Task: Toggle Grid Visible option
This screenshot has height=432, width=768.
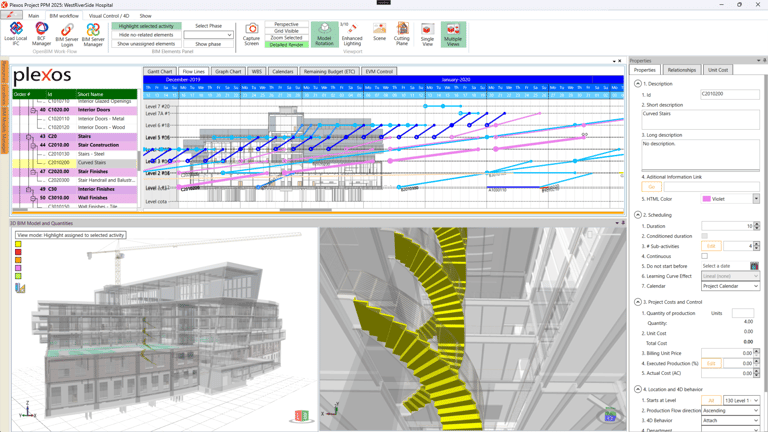Action: [x=287, y=31]
